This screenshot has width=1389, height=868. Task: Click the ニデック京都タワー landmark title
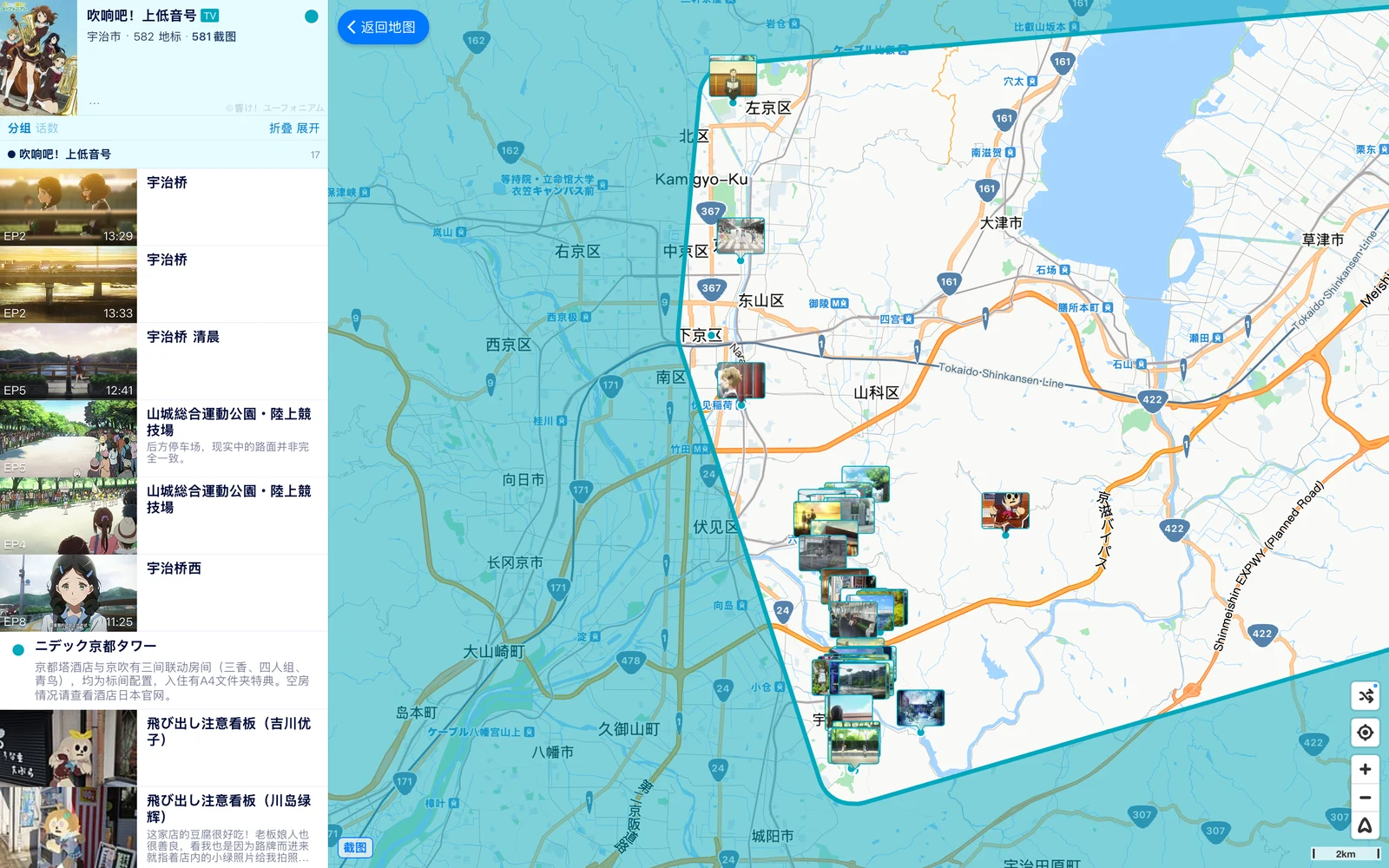click(x=95, y=647)
